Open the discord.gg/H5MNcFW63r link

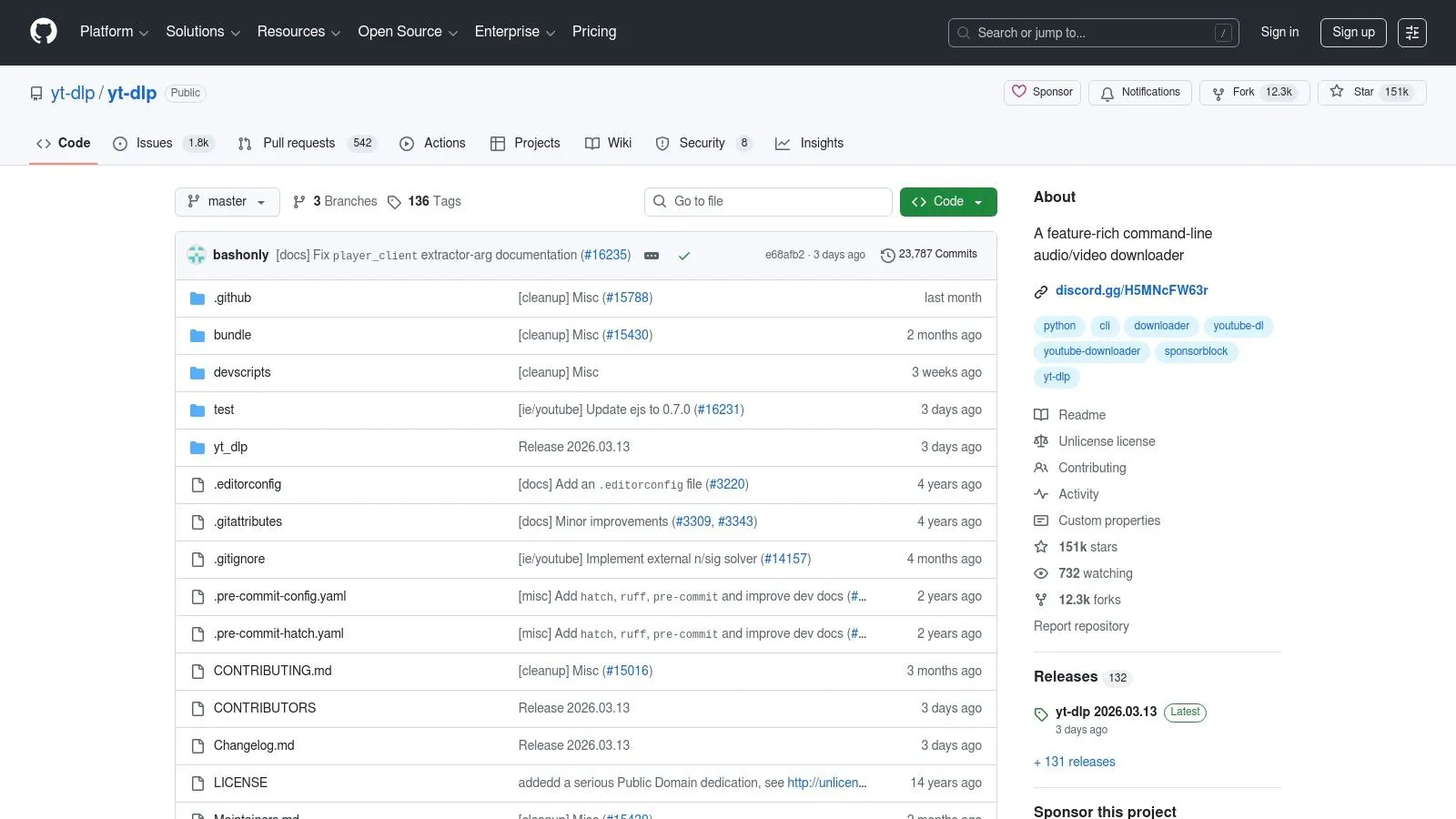pos(1131,290)
